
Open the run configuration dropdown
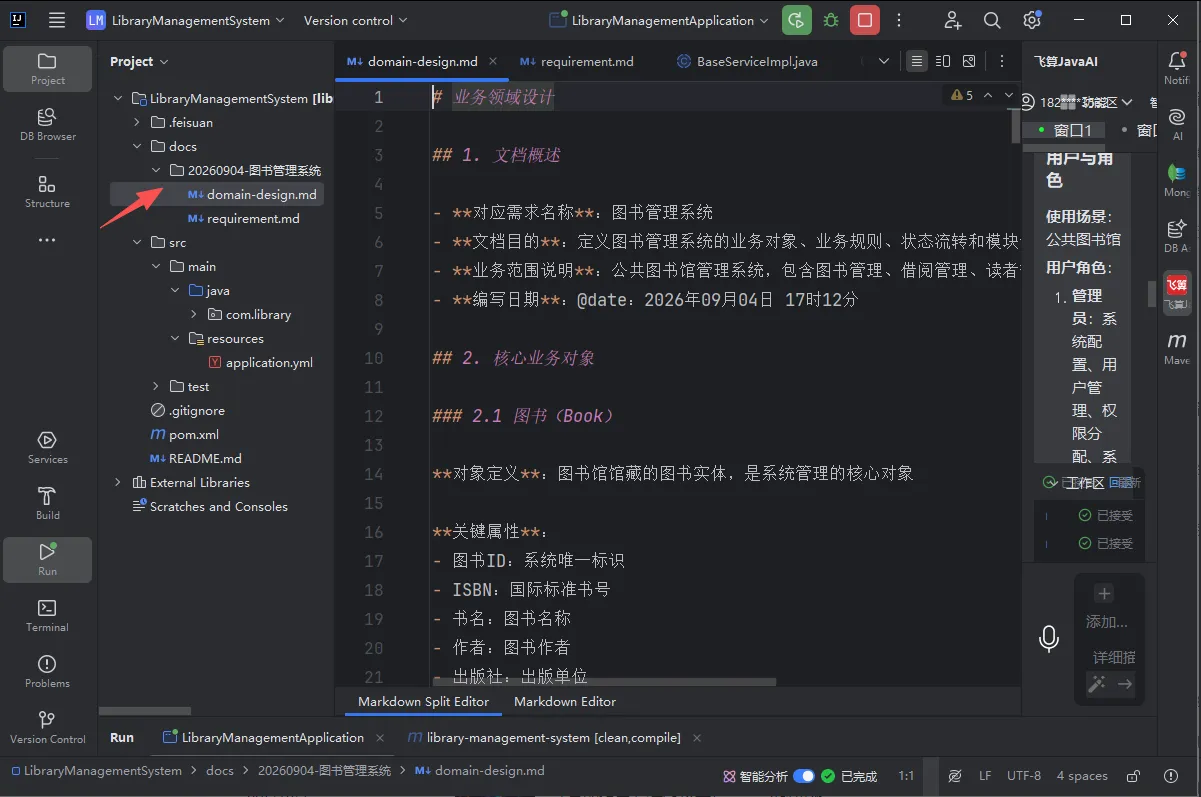pos(660,20)
